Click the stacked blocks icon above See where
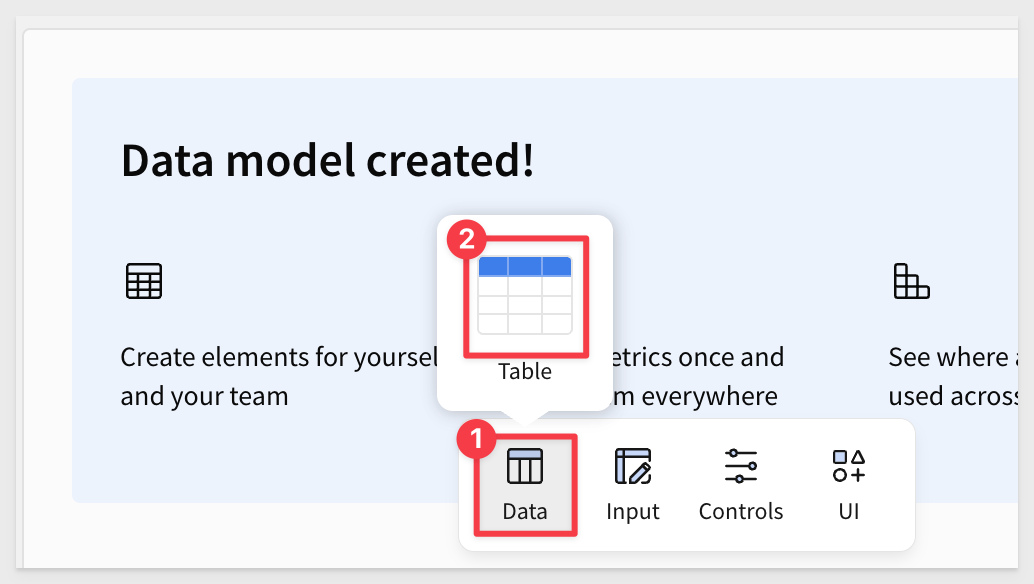 click(x=911, y=281)
